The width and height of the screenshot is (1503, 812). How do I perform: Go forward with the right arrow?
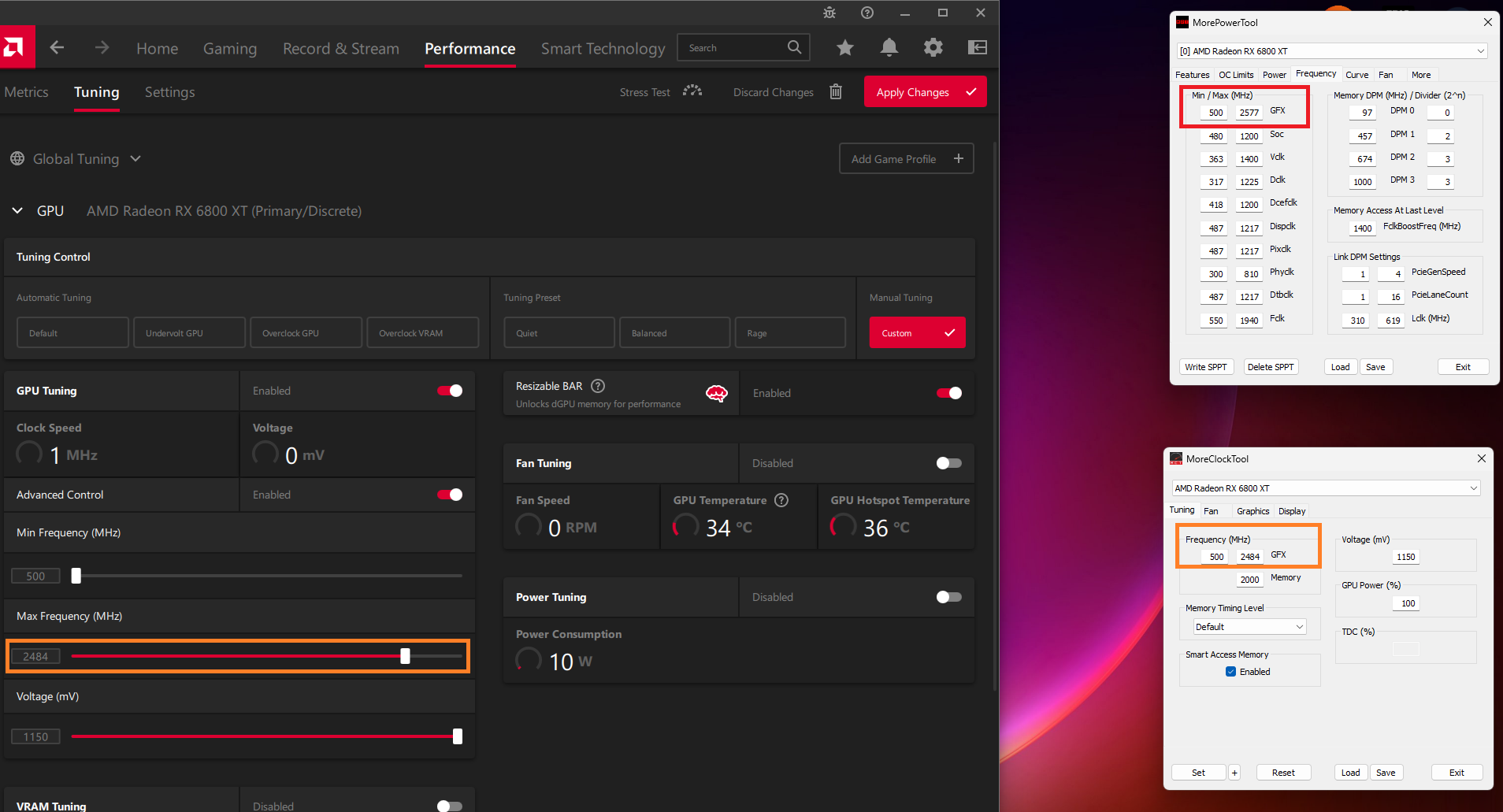[102, 47]
